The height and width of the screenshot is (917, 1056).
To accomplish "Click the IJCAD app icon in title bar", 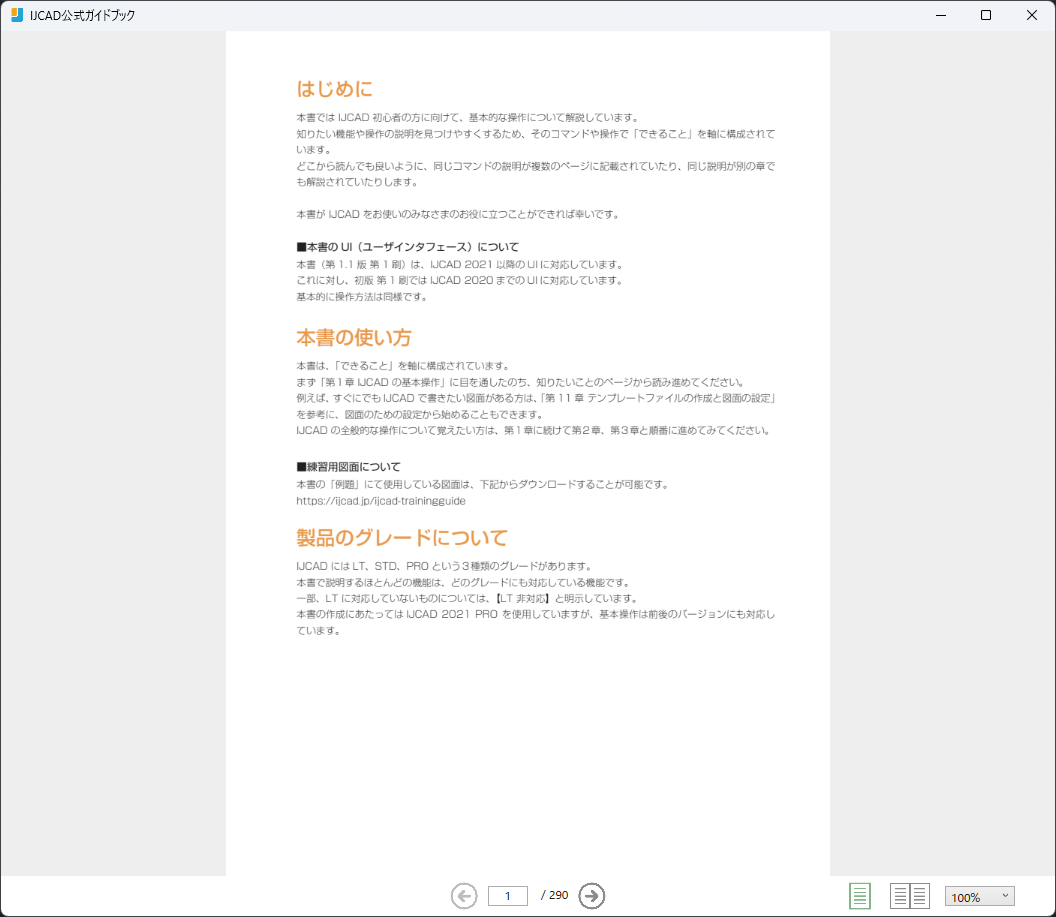I will coord(17,15).
